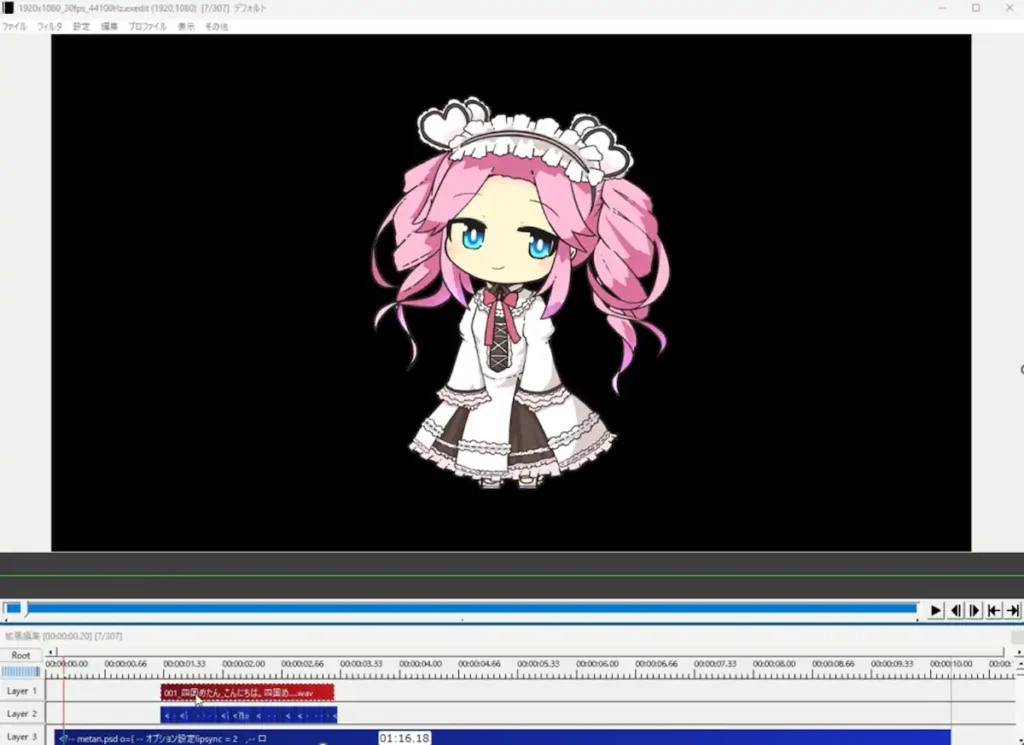Click timeline scroll left arrow
This screenshot has width=1024, height=745.
click(x=51, y=652)
